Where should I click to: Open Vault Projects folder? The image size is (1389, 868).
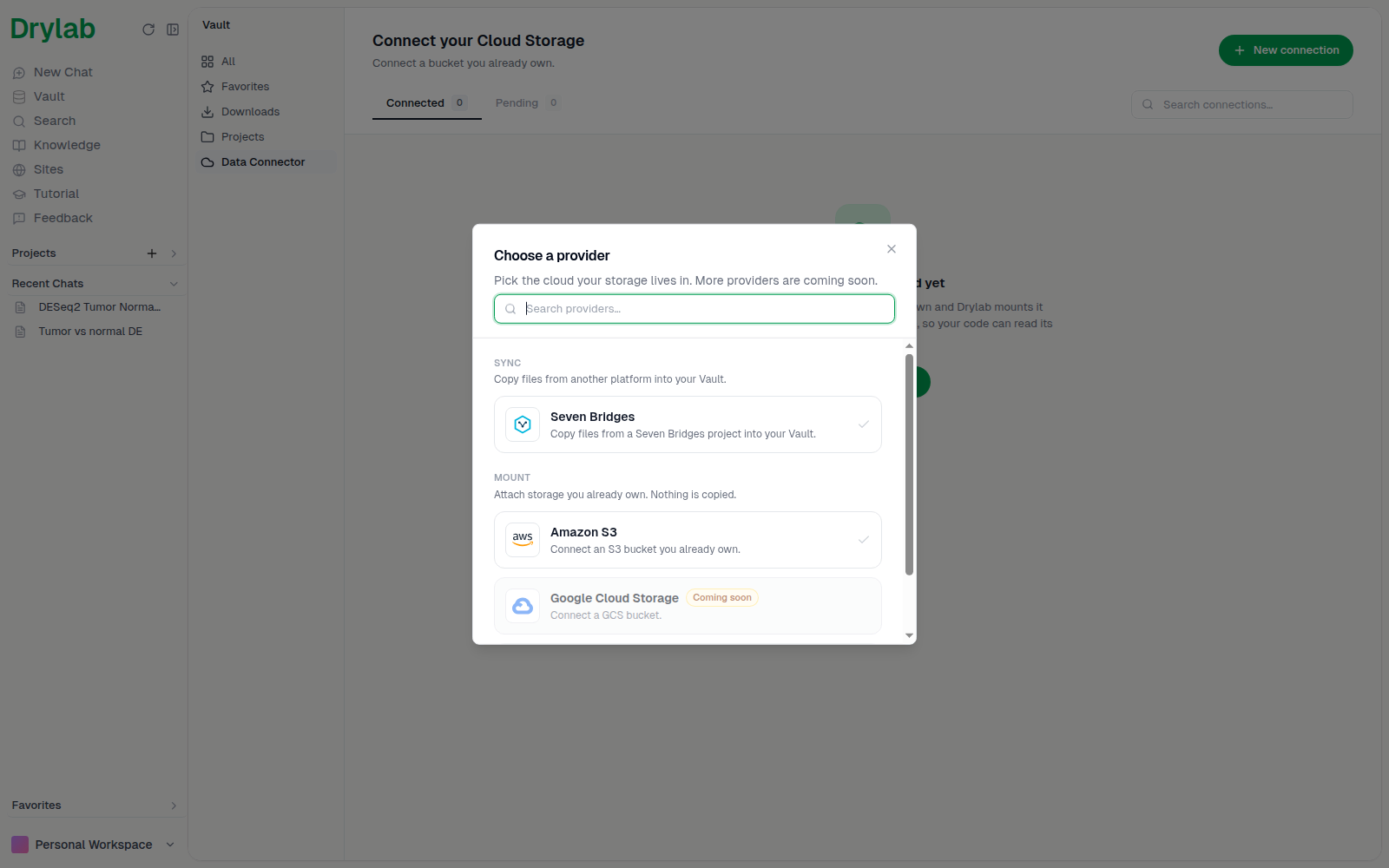point(266,137)
